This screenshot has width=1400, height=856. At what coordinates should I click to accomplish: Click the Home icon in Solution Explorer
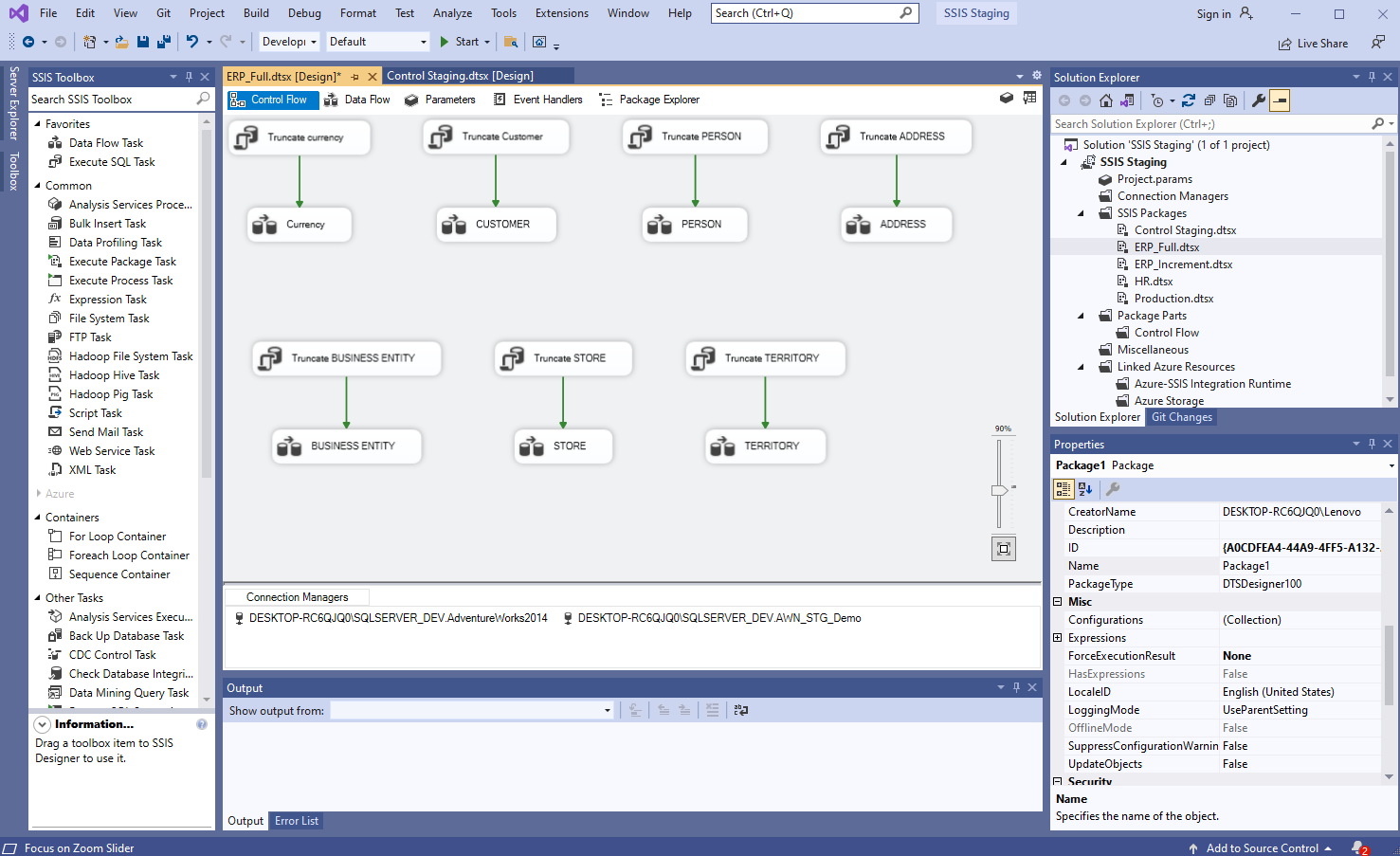pos(1105,100)
